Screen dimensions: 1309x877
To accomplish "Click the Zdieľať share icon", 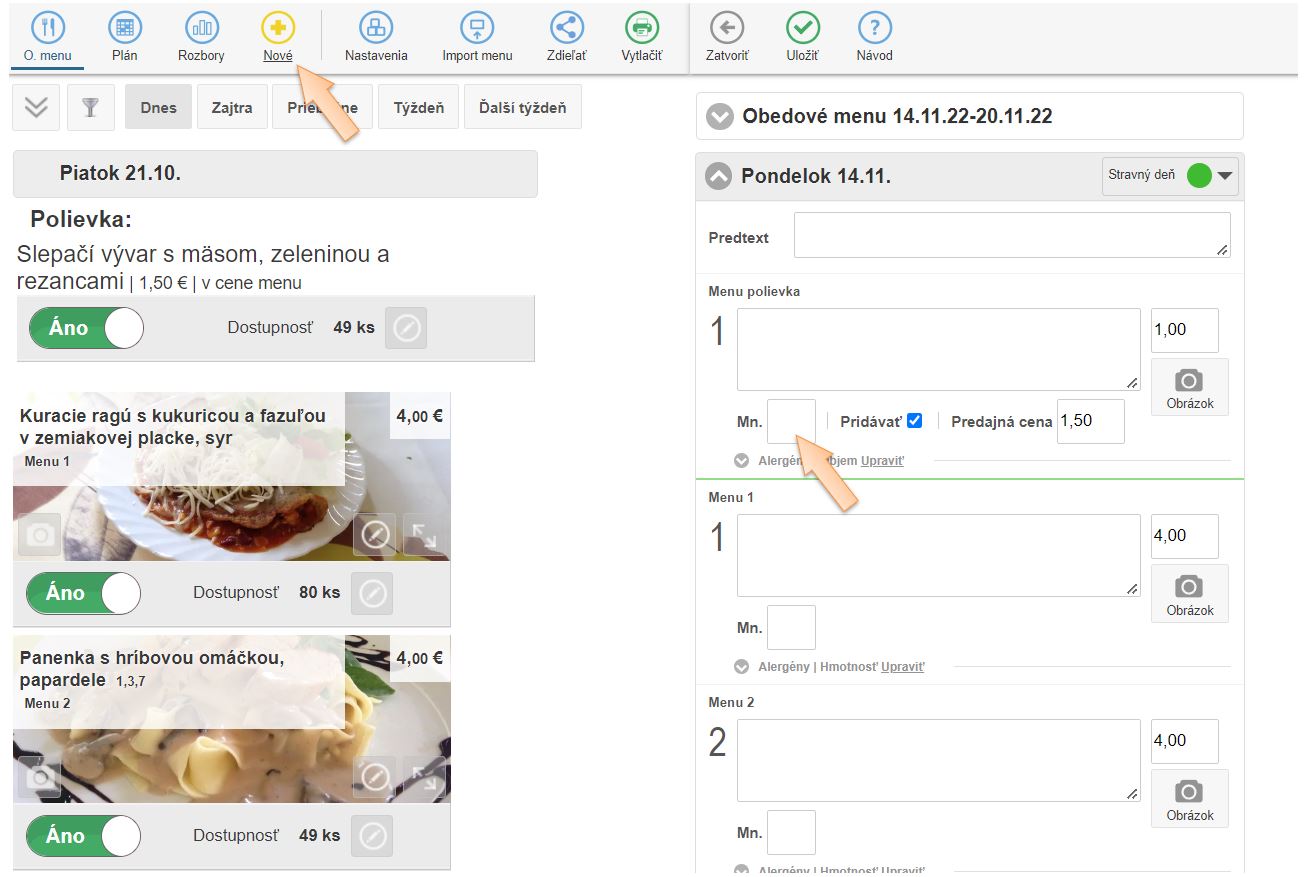I will (567, 29).
